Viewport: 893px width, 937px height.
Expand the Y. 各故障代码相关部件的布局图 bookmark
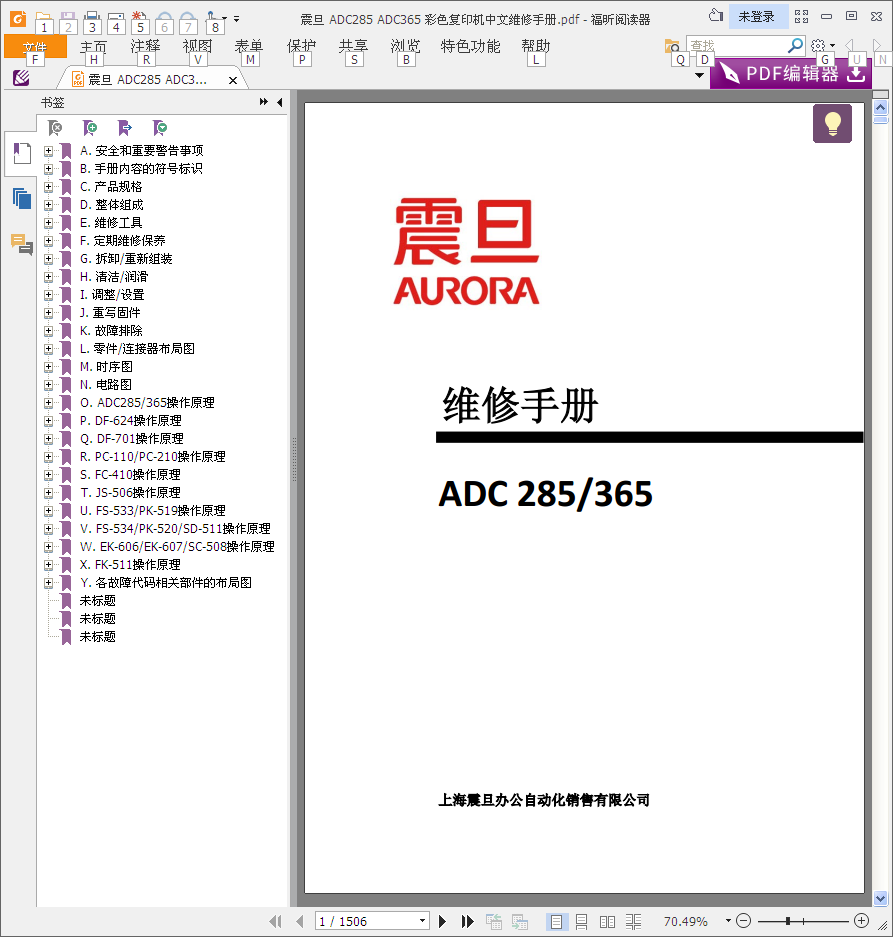[48, 583]
